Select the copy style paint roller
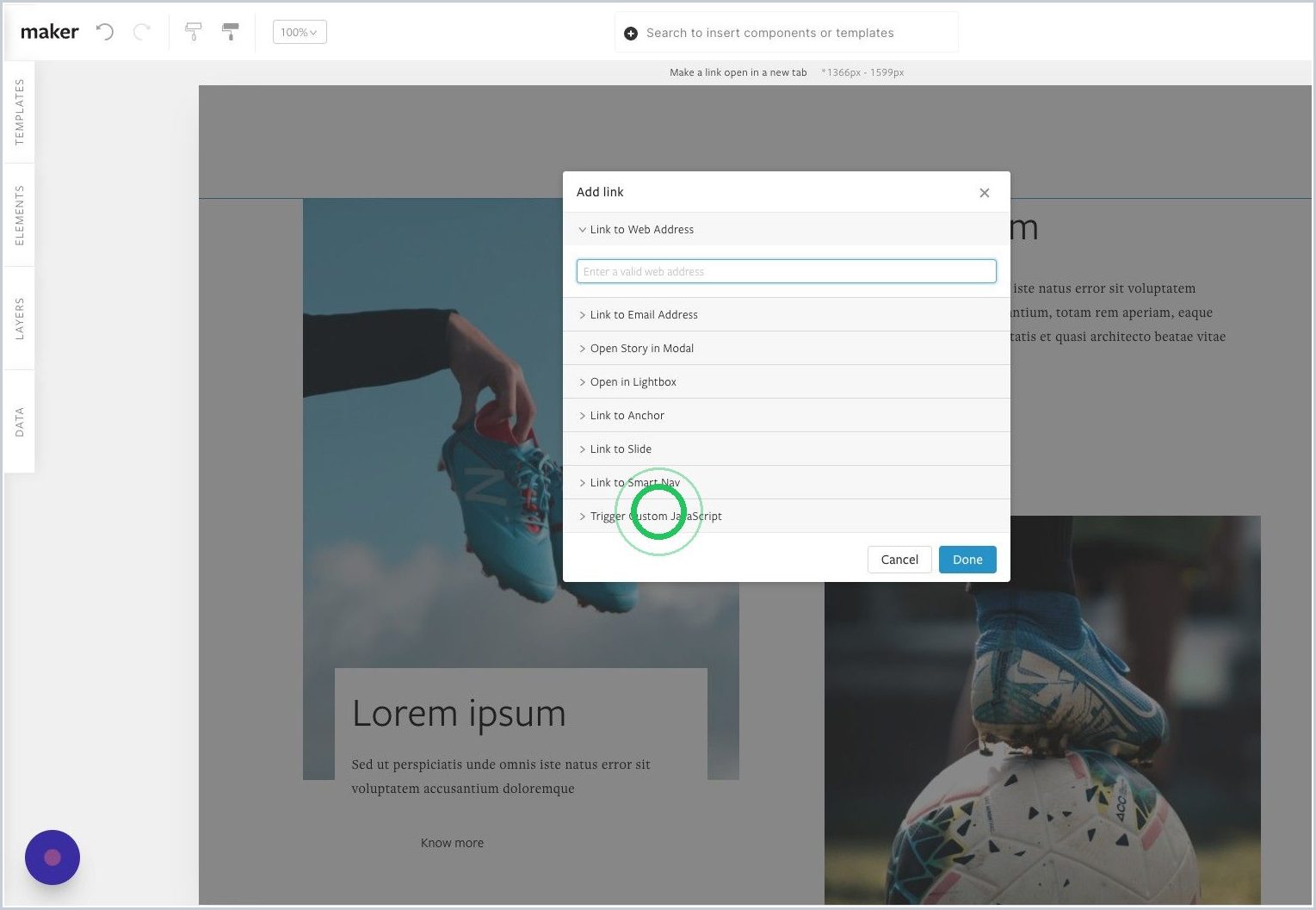The height and width of the screenshot is (910, 1316). [194, 32]
